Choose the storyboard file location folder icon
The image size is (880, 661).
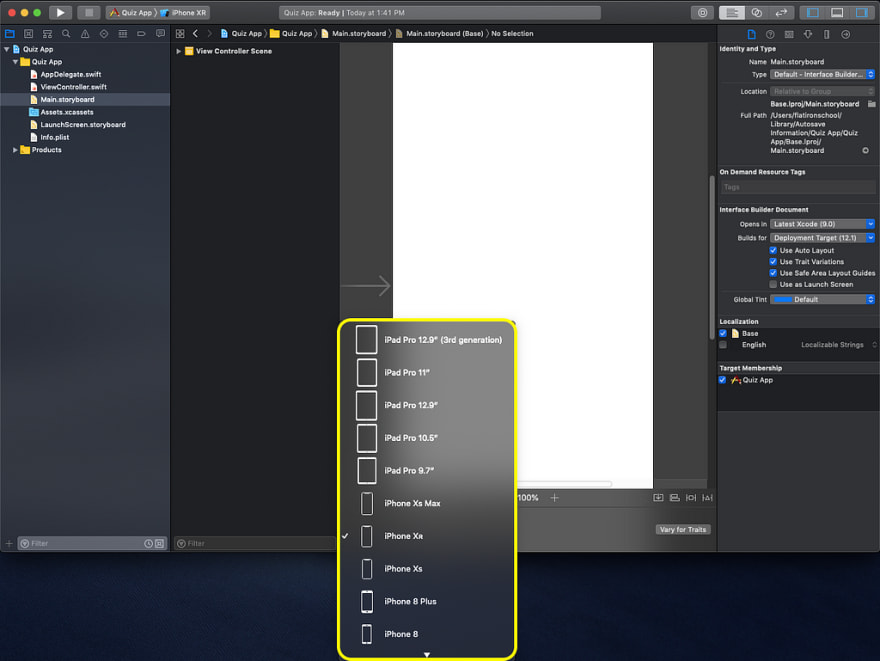(x=871, y=104)
